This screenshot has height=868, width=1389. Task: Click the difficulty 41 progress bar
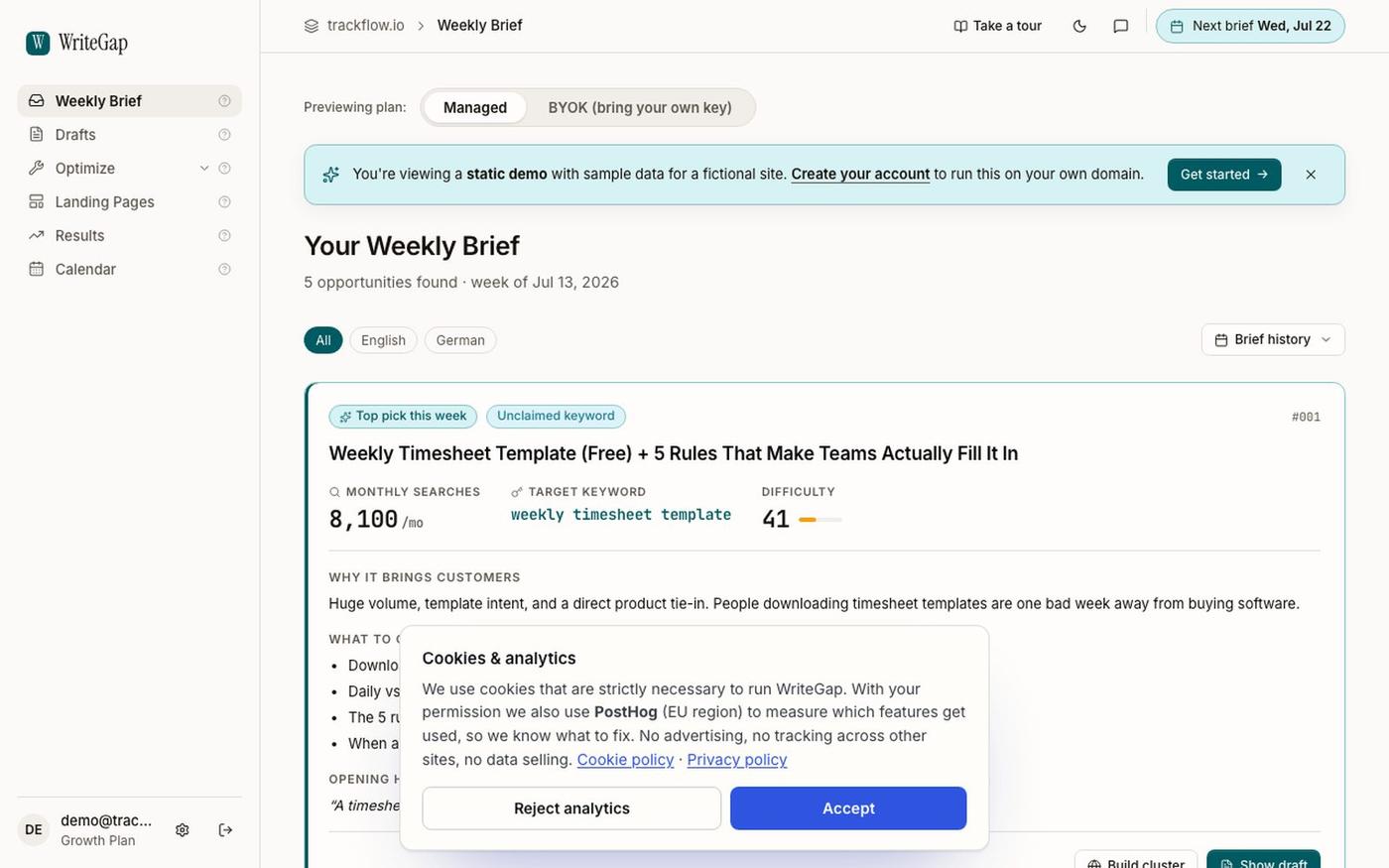821,520
